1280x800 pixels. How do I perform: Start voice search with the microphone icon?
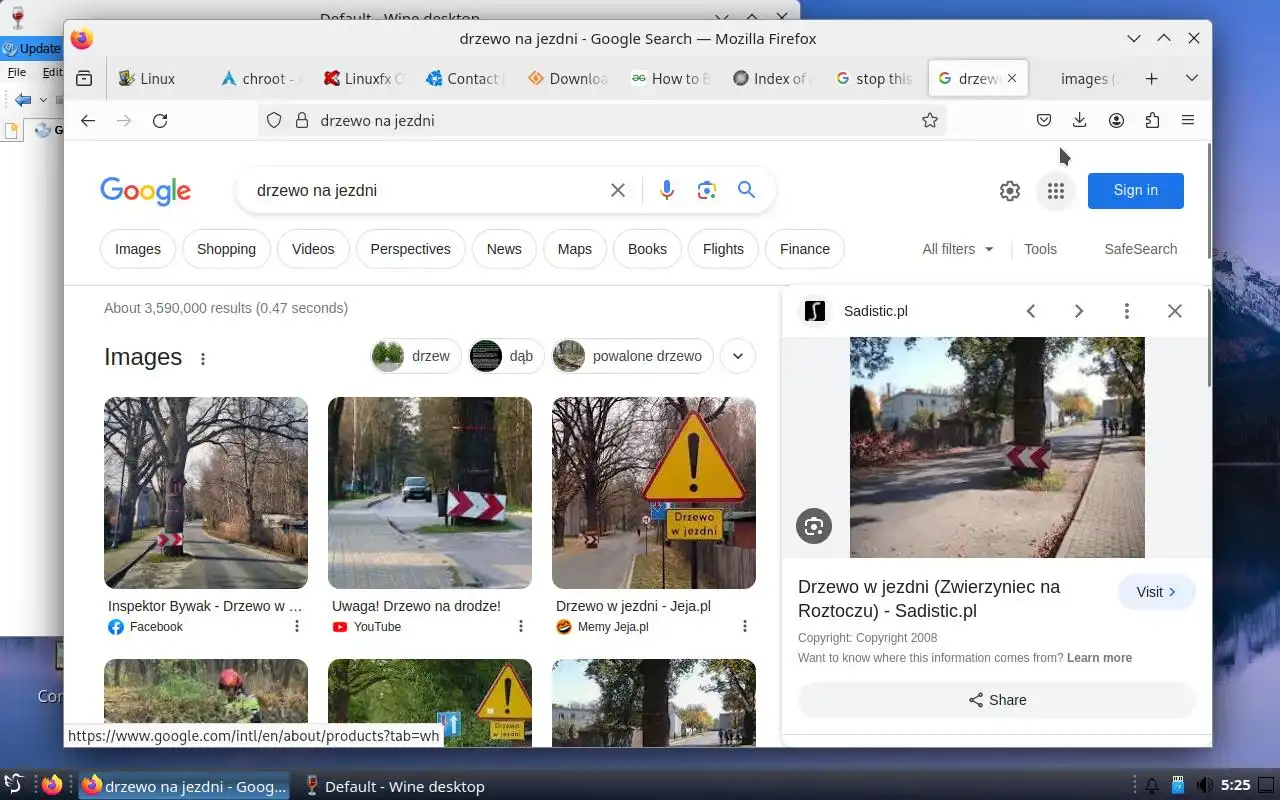(667, 190)
